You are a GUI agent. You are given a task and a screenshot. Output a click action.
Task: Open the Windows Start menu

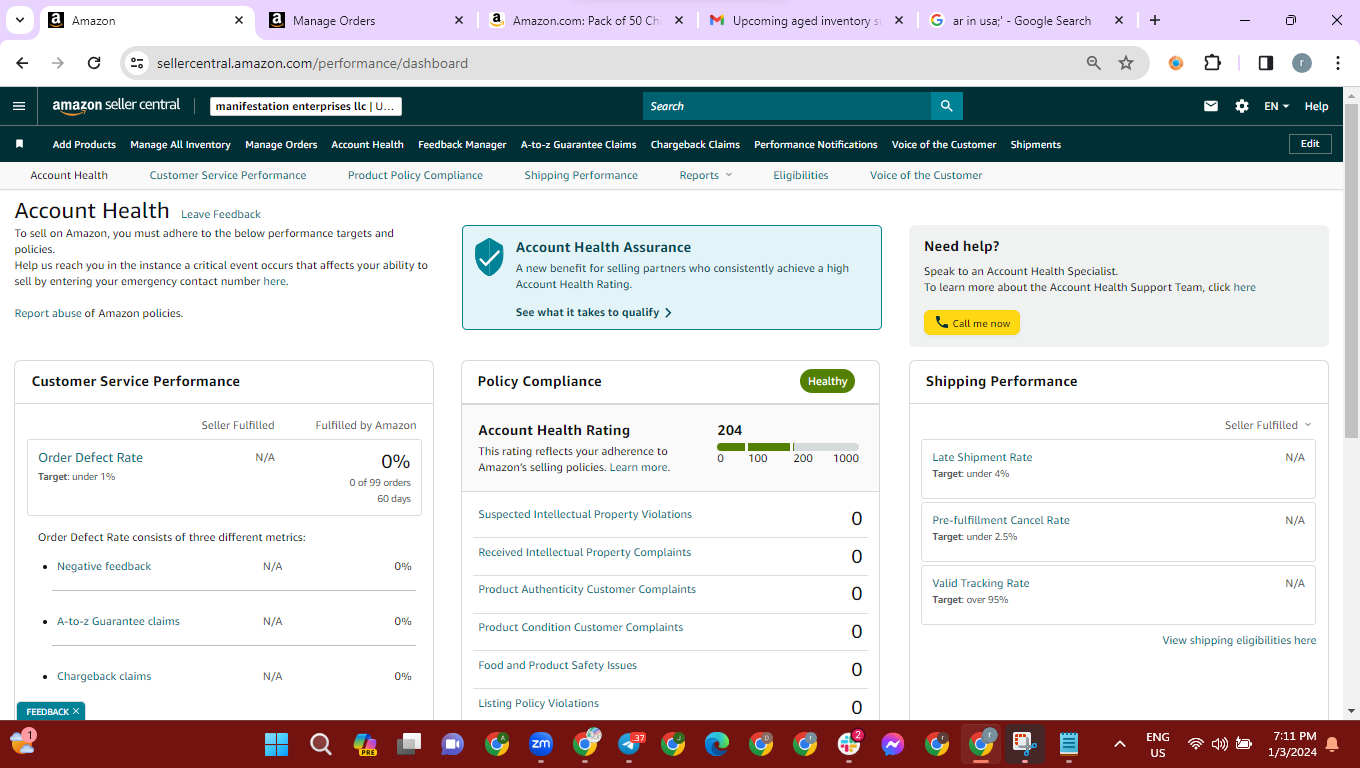pos(276,744)
